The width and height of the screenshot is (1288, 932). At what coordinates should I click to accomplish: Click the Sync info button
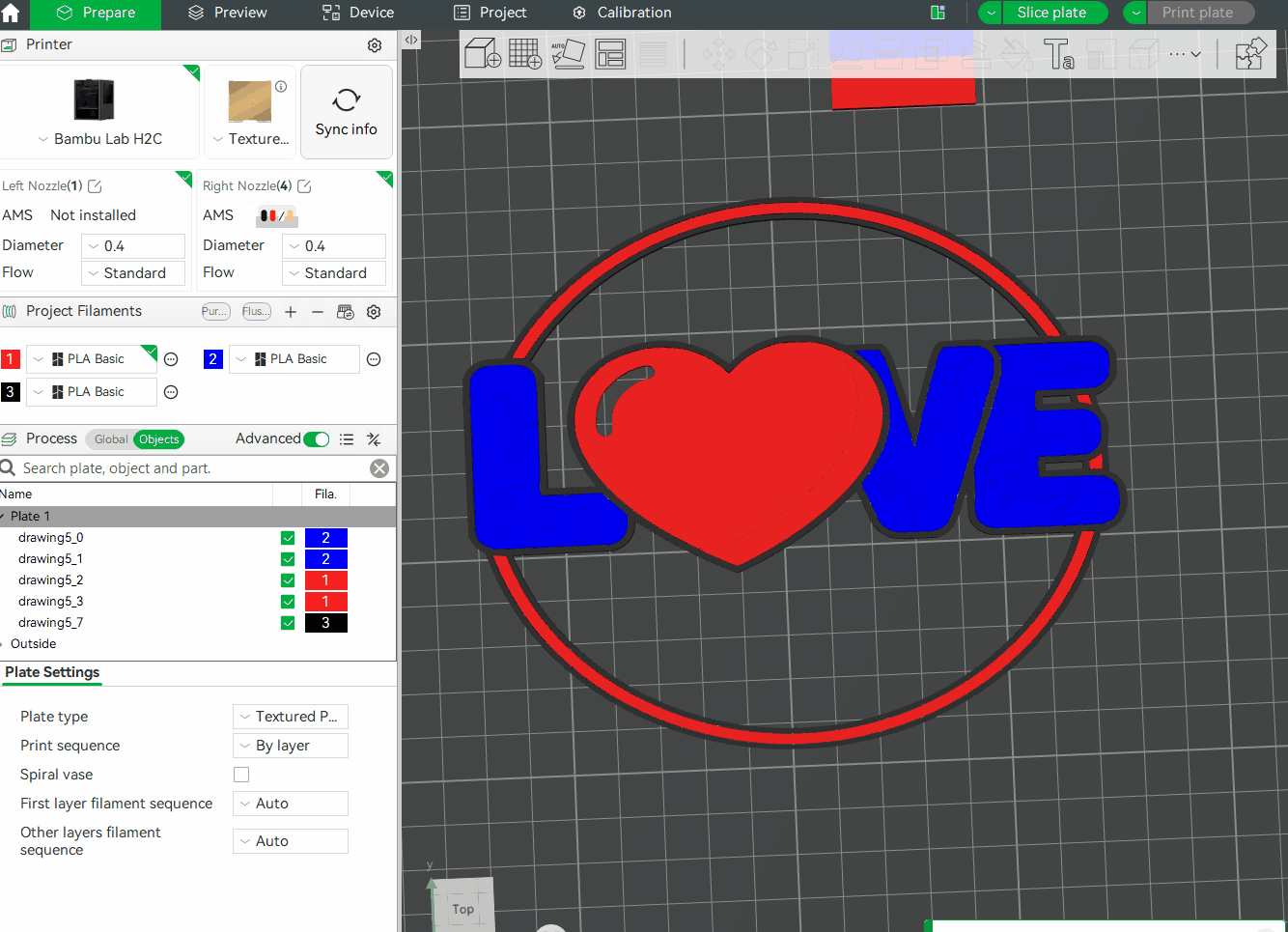tap(347, 112)
